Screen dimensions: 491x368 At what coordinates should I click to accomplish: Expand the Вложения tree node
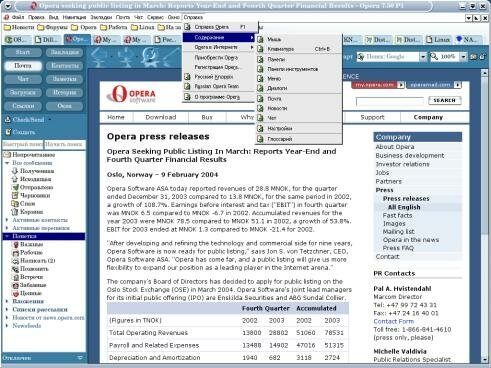click(x=7, y=301)
